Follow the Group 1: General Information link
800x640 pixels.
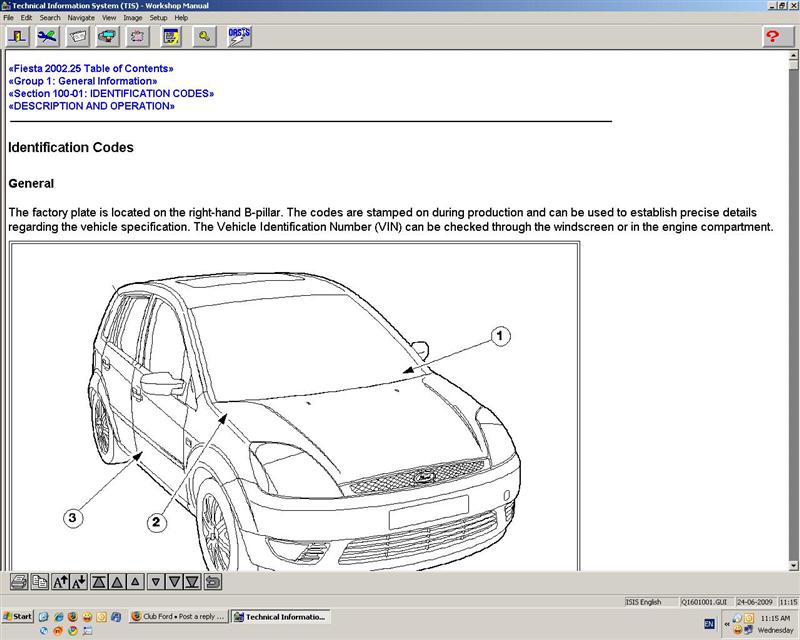[x=85, y=81]
